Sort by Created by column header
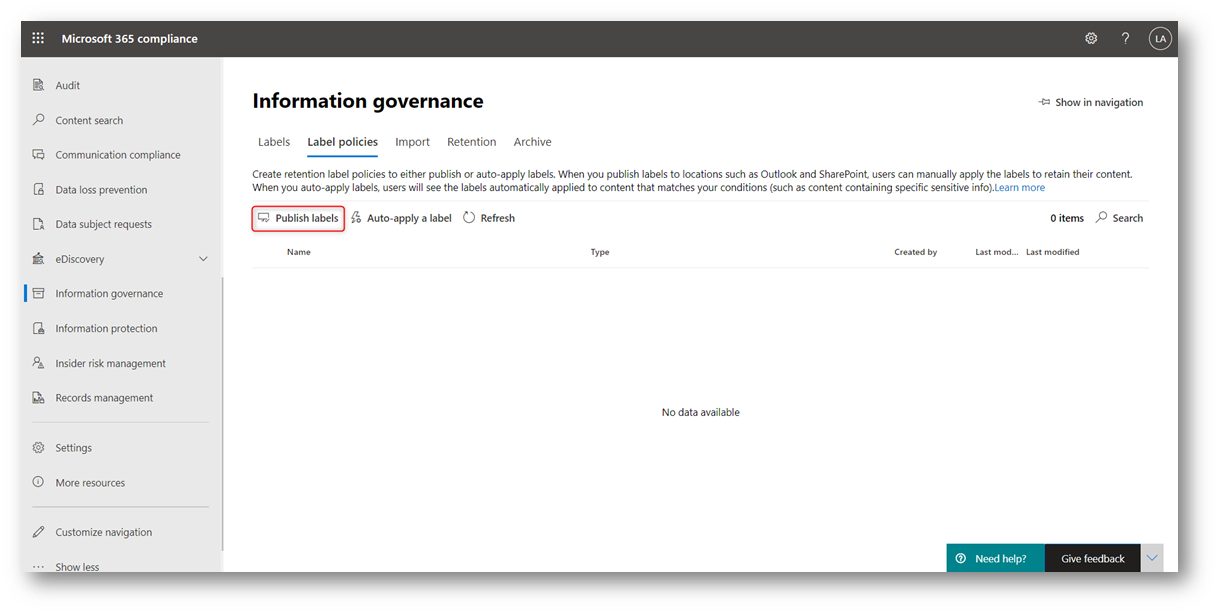The height and width of the screenshot is (614, 1220). 916,252
